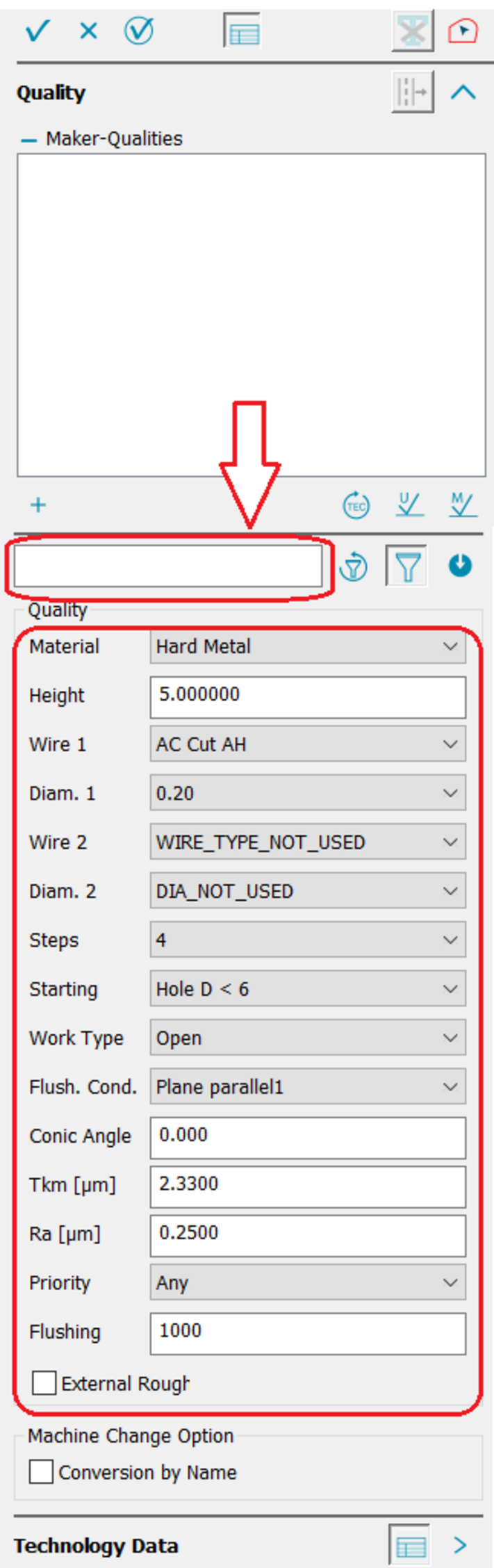Open the Wire 1 dropdown
Viewport: 494px width, 1568px height.
pos(308,744)
